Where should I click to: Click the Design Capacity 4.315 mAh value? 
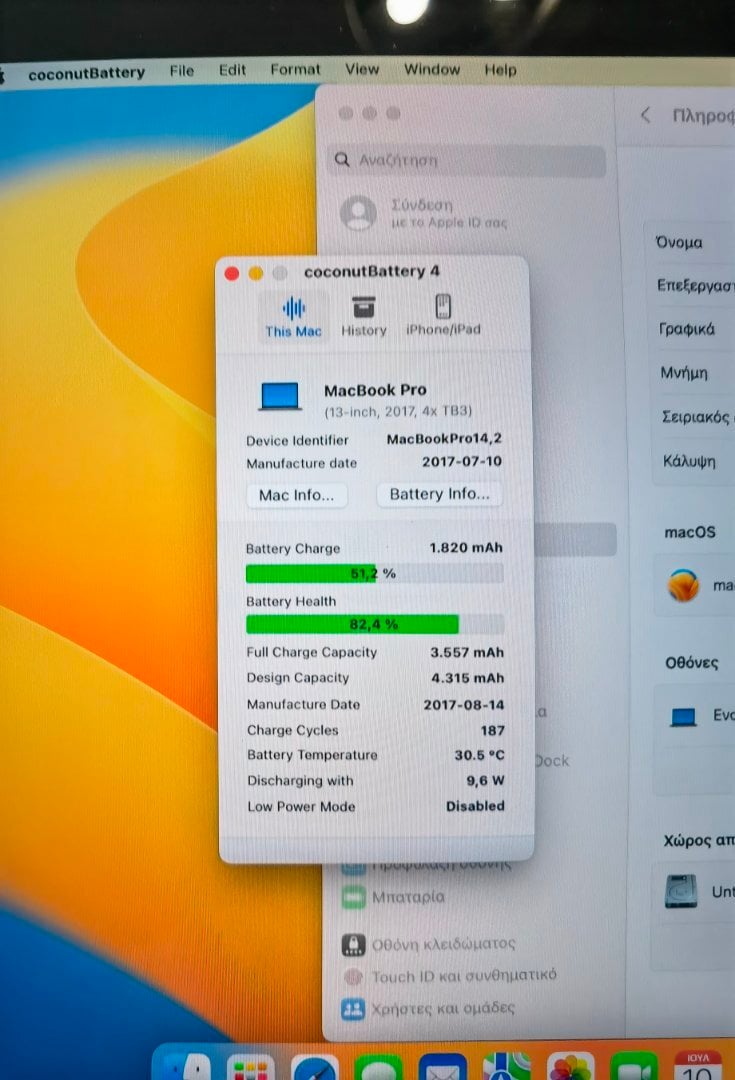(467, 678)
